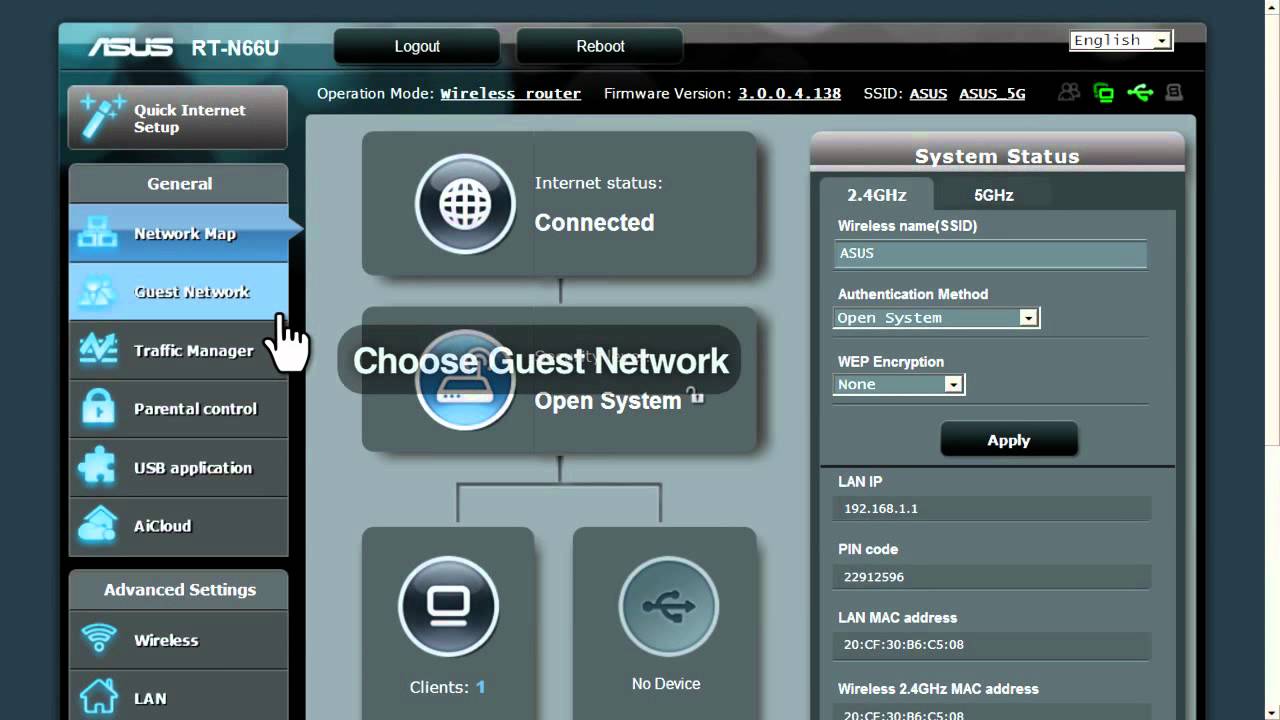Click the Apply button
Viewport: 1280px width, 720px height.
click(x=1009, y=440)
